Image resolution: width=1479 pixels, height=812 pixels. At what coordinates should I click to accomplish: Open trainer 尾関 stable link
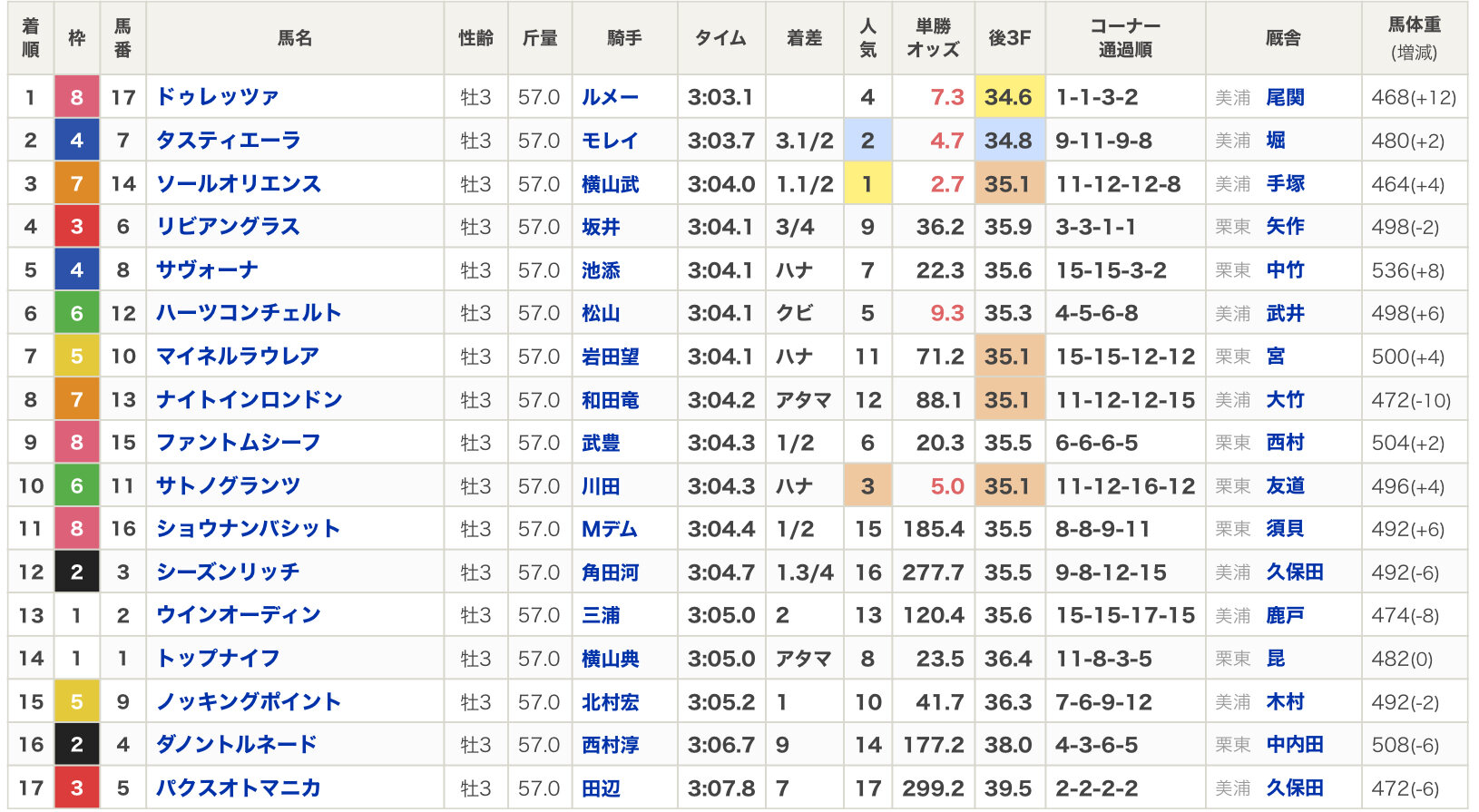coord(1285,97)
